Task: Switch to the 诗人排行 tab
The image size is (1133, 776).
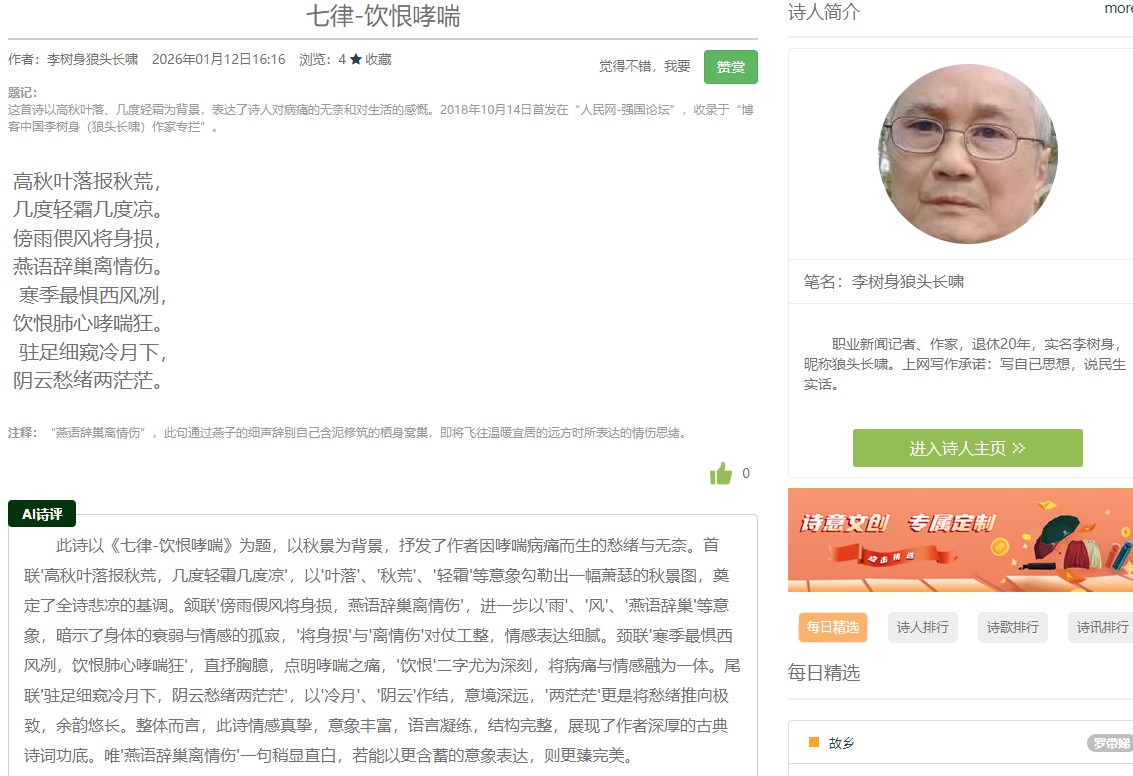Action: [x=922, y=627]
